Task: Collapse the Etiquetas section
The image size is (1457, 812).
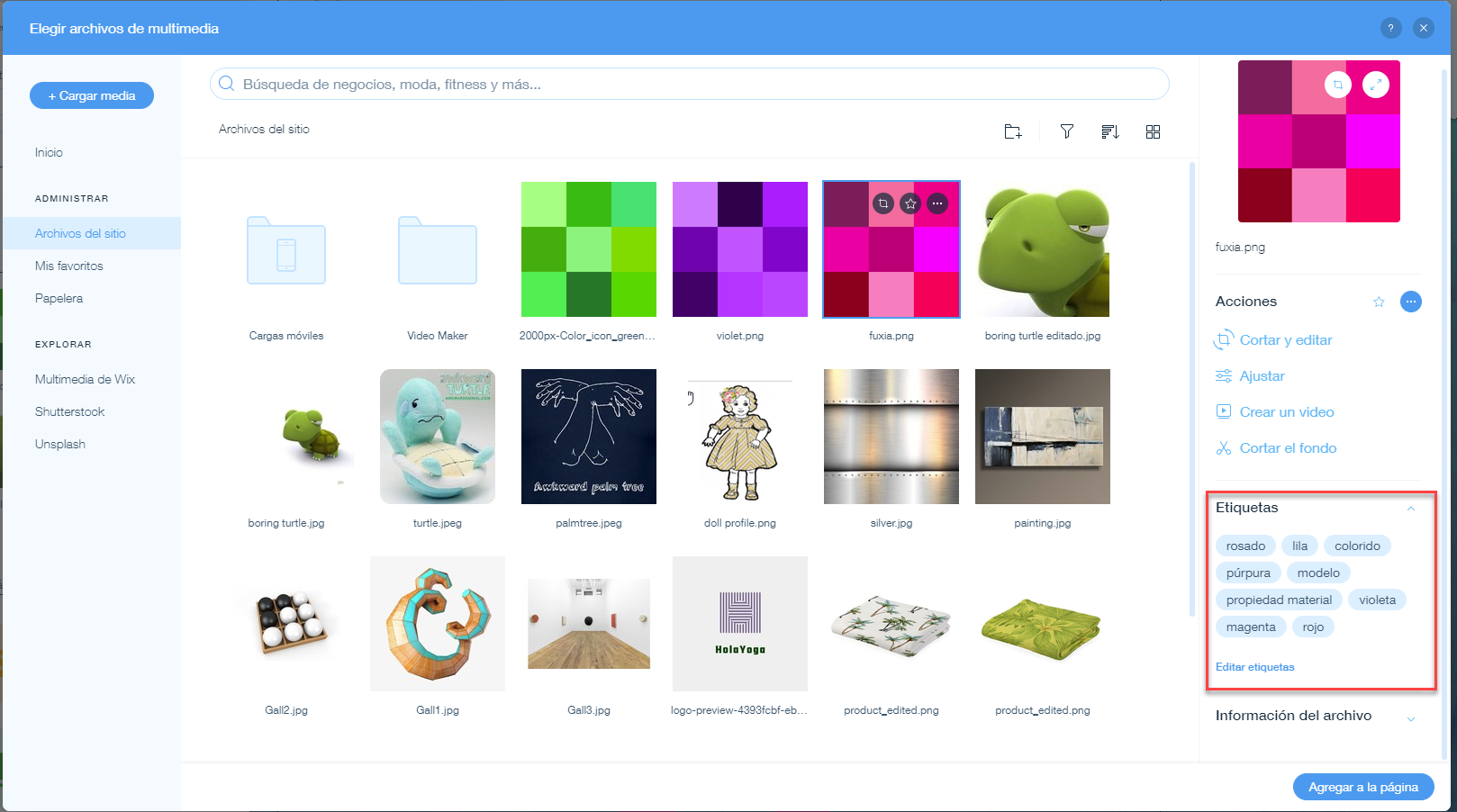Action: (x=1411, y=509)
